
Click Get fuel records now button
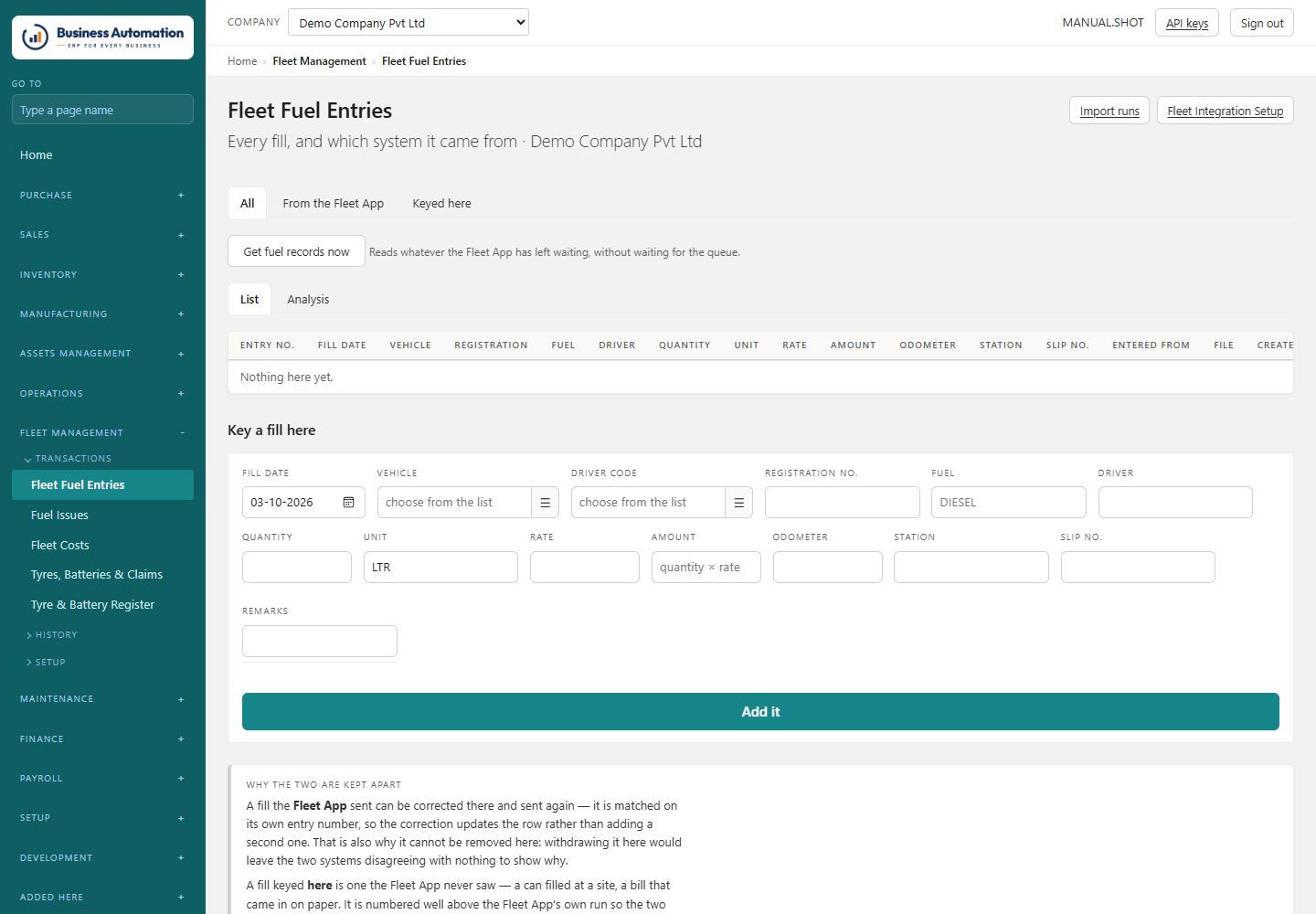click(296, 251)
